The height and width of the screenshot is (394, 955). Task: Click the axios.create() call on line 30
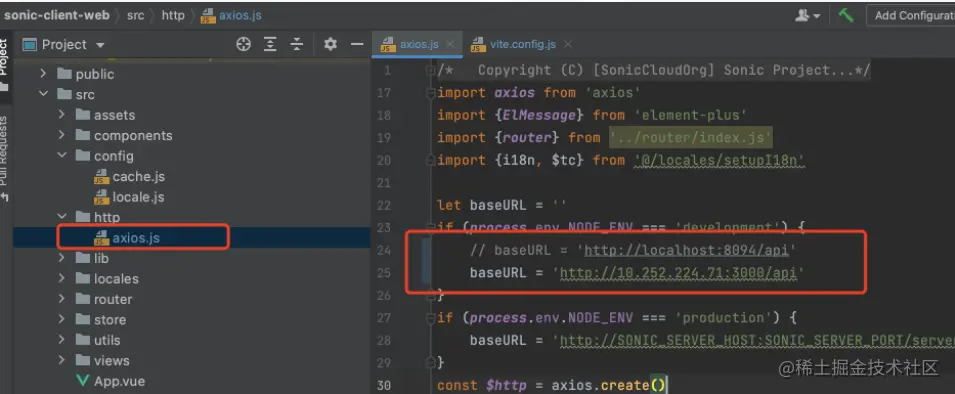pyautogui.click(x=609, y=385)
